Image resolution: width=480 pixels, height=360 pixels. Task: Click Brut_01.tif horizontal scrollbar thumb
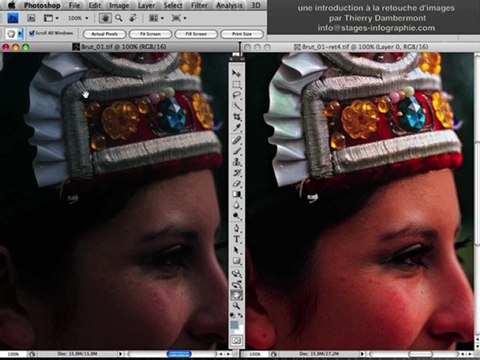[179, 354]
